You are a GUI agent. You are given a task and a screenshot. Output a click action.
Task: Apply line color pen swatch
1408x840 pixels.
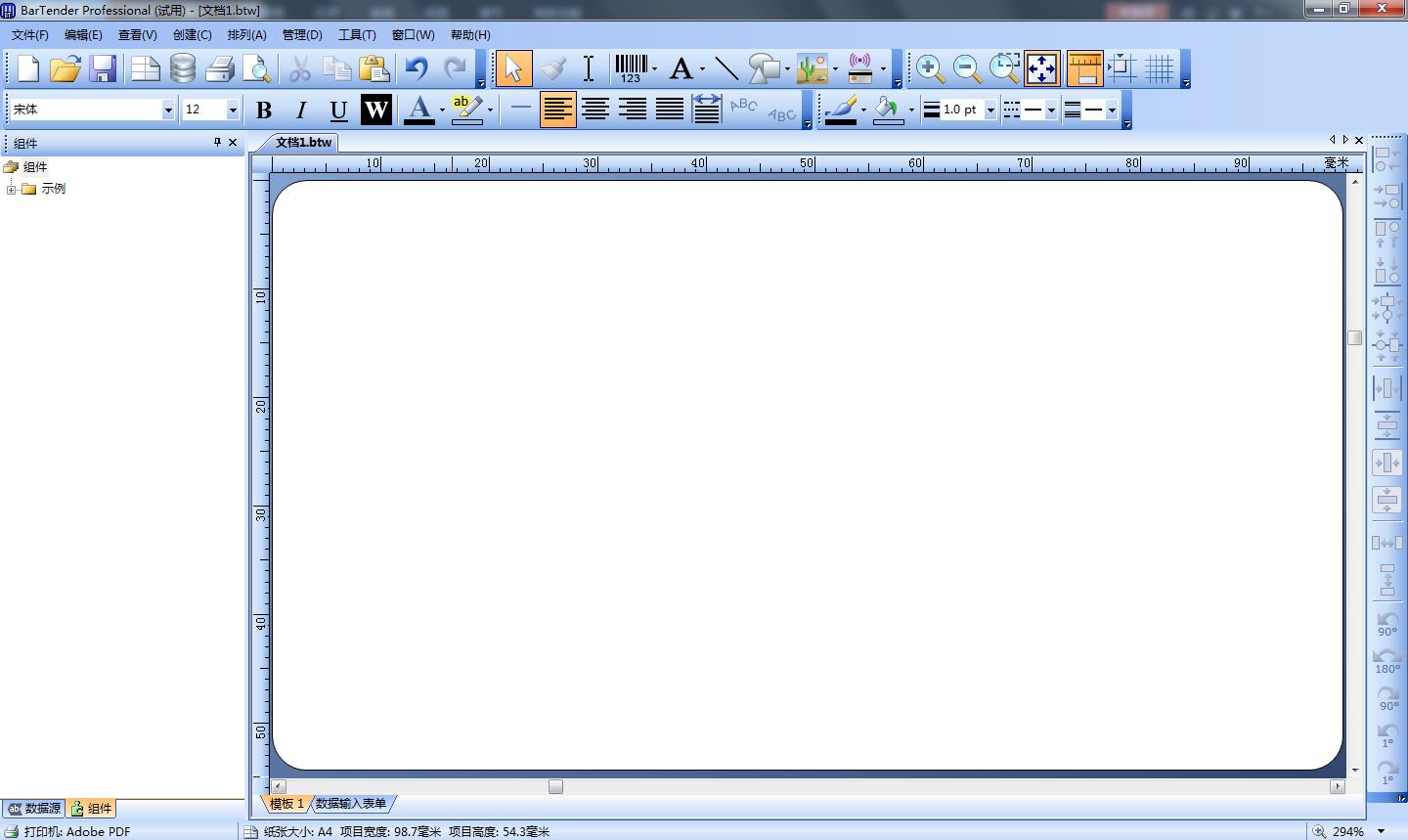point(840,110)
